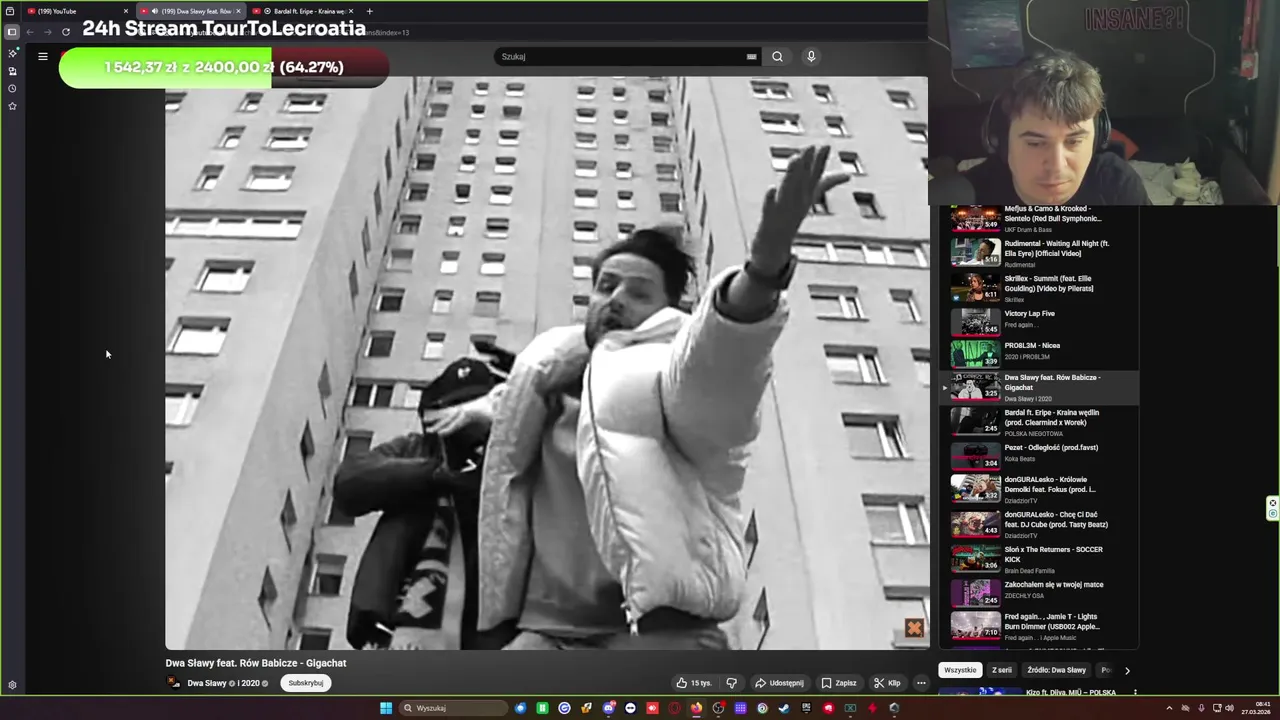Open the Windows Start menu
This screenshot has width=1280, height=720.
click(386, 708)
